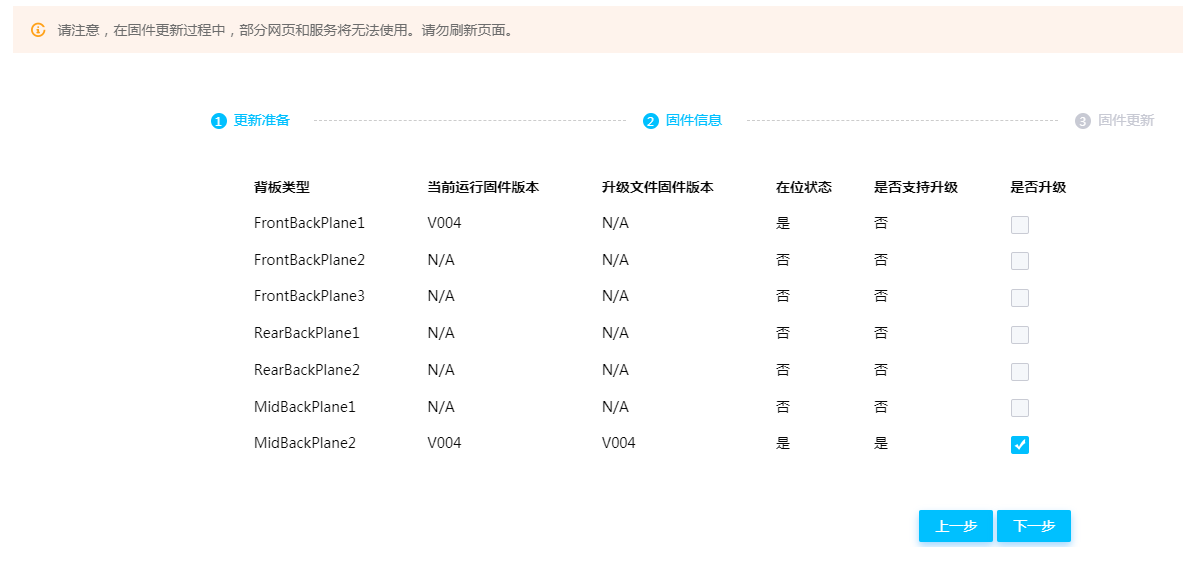
Task: Select the RearBackPlane1 row name
Action: pyautogui.click(x=306, y=333)
